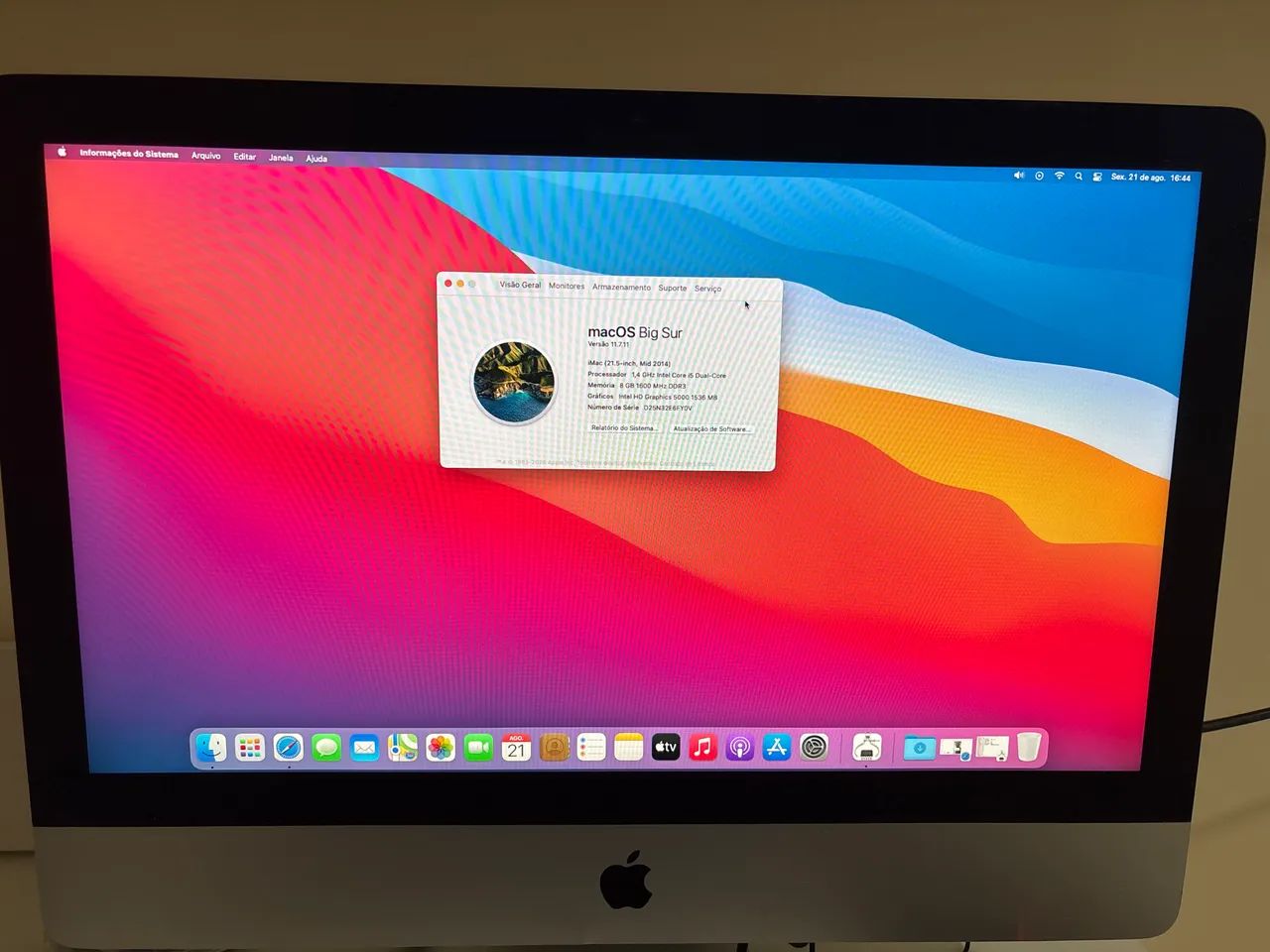Click the volume icon in menu bar
Image resolution: width=1270 pixels, height=952 pixels.
(1018, 176)
